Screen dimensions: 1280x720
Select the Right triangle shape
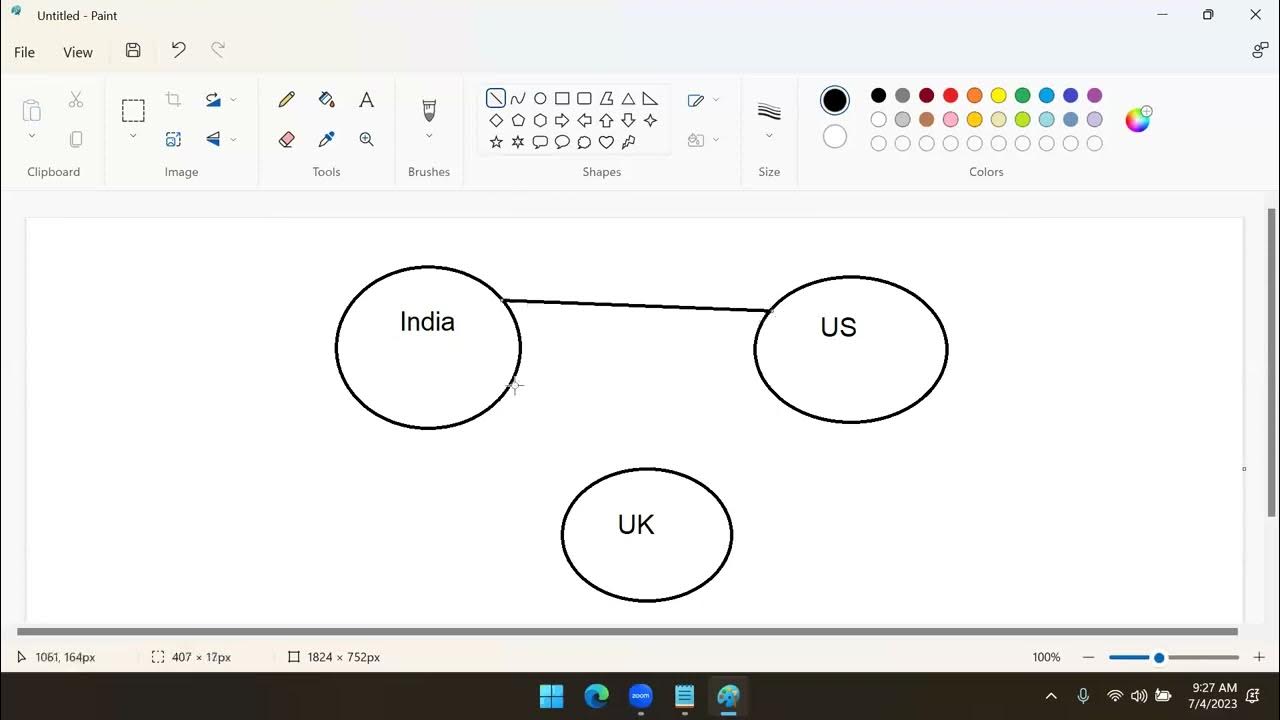coord(650,98)
